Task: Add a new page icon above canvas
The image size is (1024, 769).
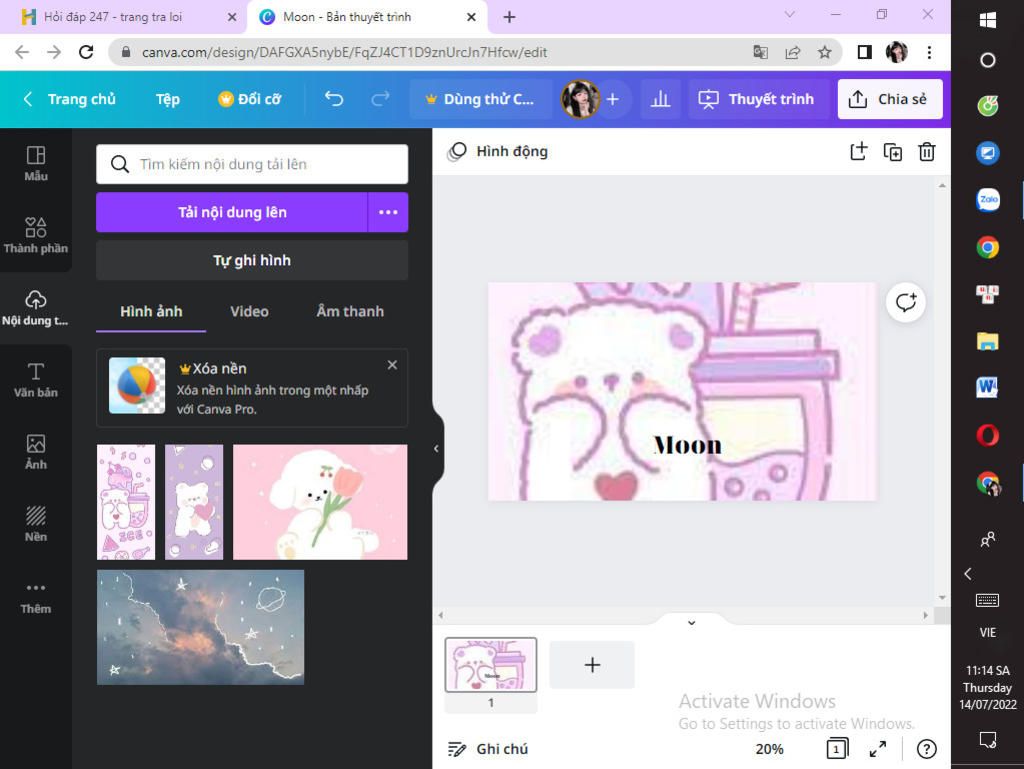Action: point(858,151)
